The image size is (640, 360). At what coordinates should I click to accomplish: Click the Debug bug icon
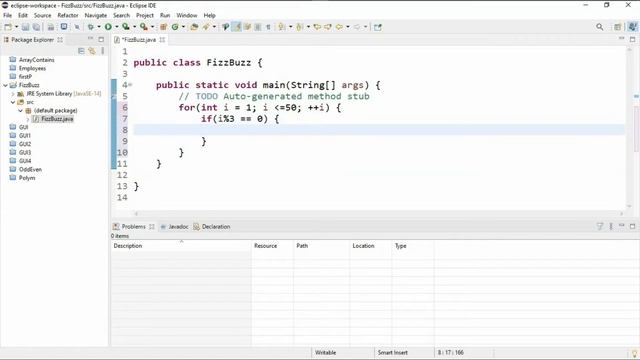91,27
